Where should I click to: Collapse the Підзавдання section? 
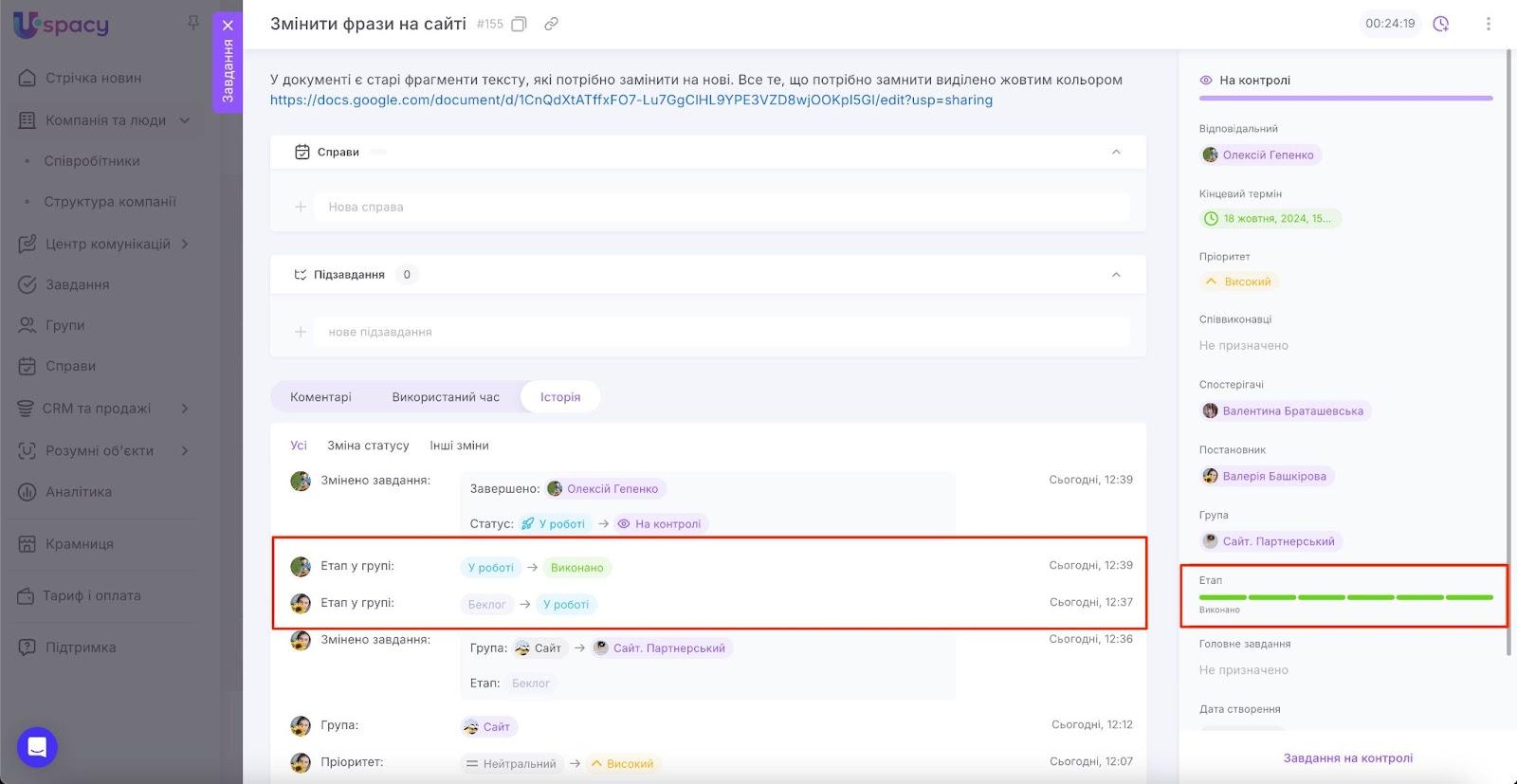pos(1116,275)
